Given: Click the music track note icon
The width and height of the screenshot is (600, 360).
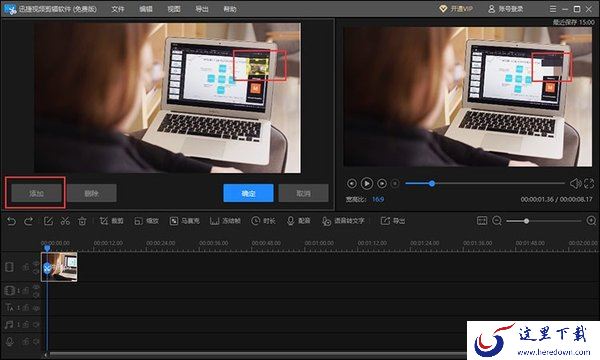Looking at the screenshot, I should coord(9,324).
